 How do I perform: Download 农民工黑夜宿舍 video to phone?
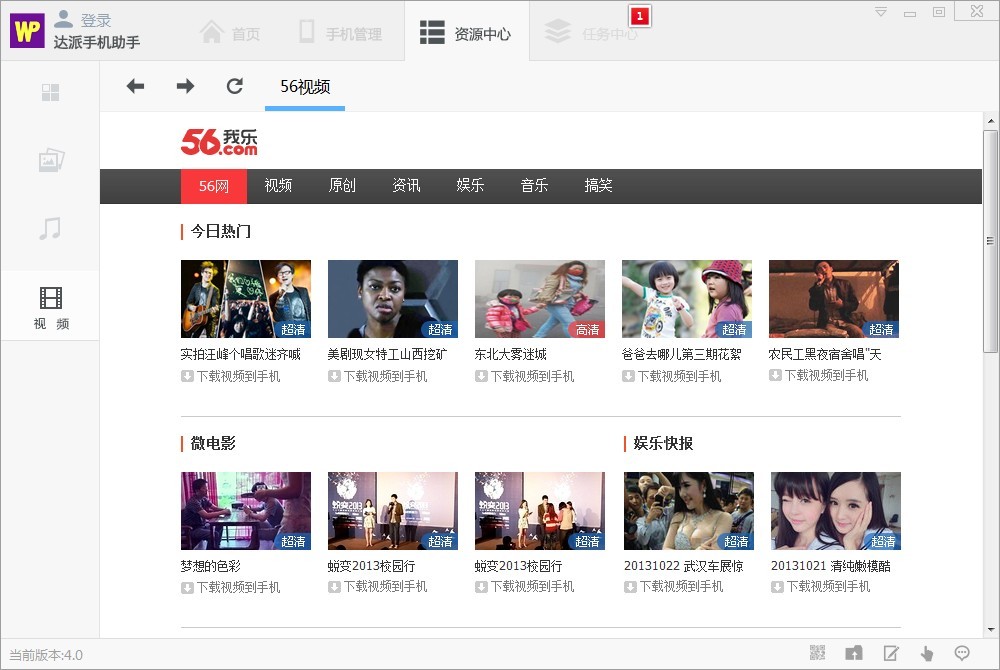pos(819,375)
